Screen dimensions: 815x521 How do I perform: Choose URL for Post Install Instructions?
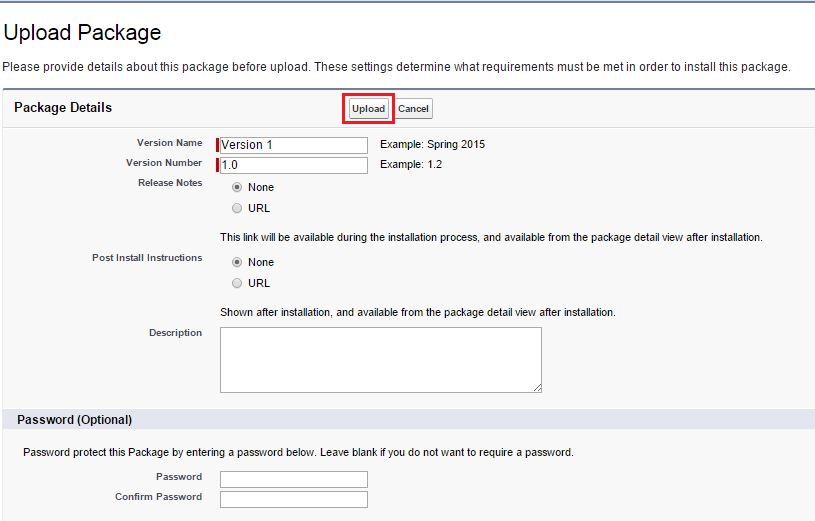coord(237,283)
